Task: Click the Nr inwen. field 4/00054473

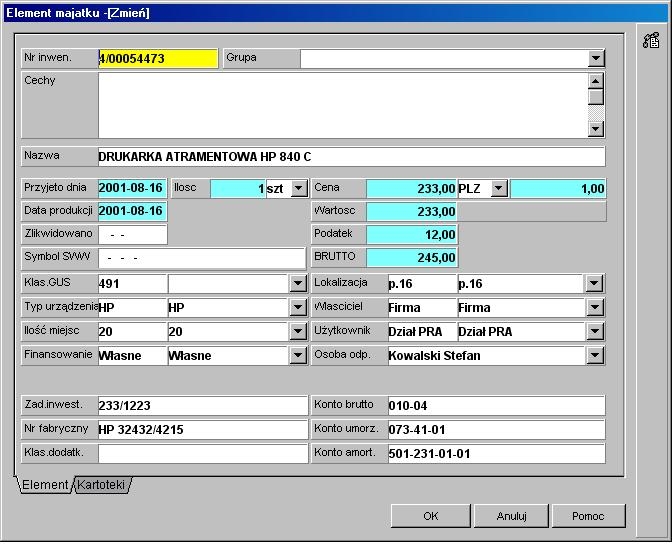Action: 158,58
